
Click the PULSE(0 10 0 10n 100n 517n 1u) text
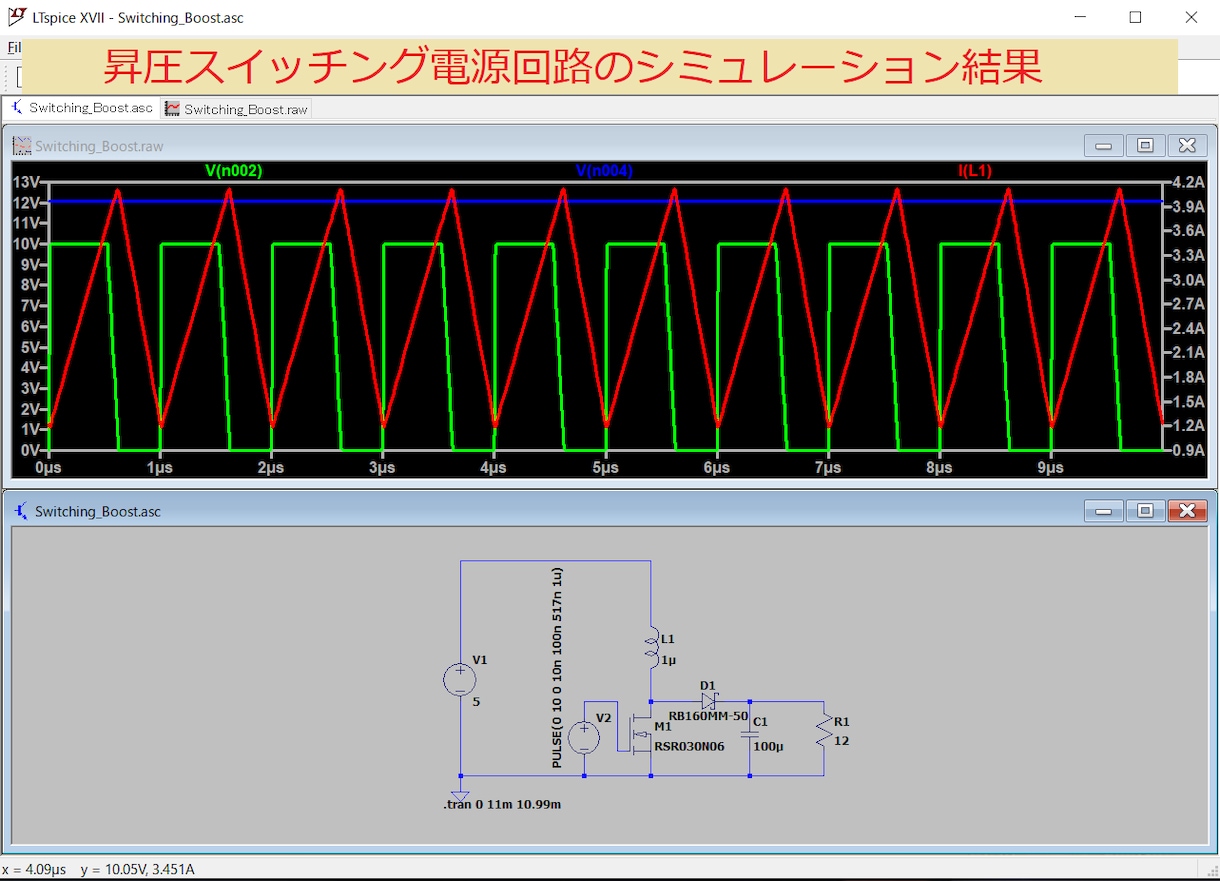(557, 668)
